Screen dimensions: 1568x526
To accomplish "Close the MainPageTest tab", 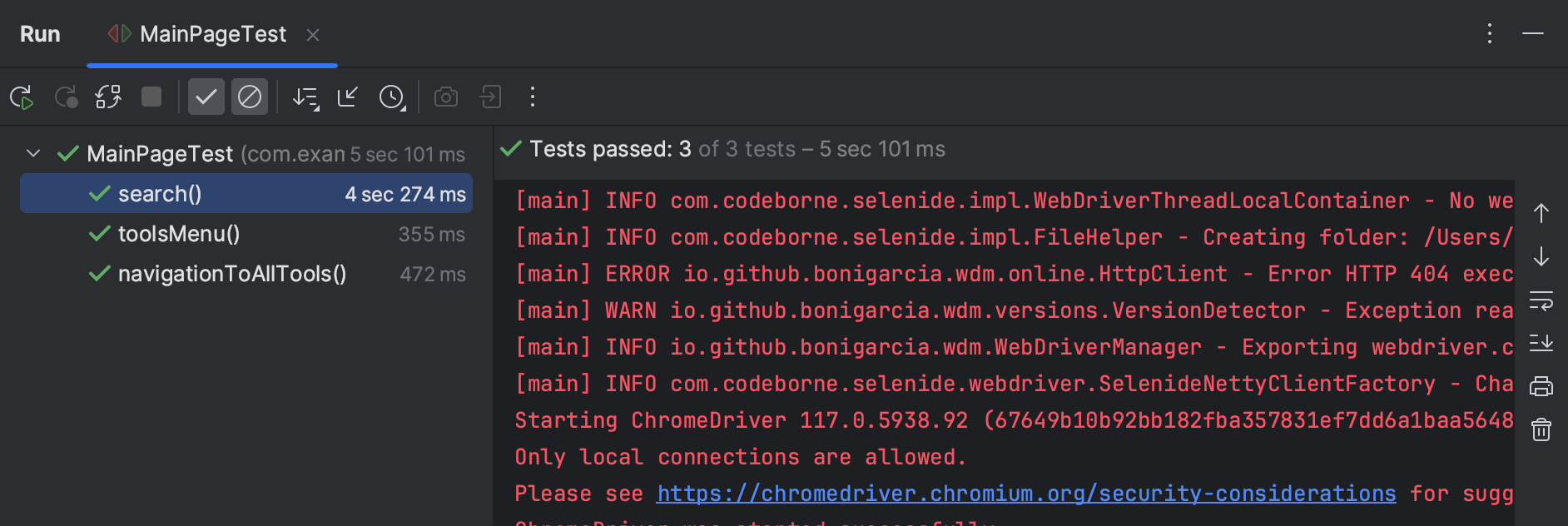I will coord(313,35).
